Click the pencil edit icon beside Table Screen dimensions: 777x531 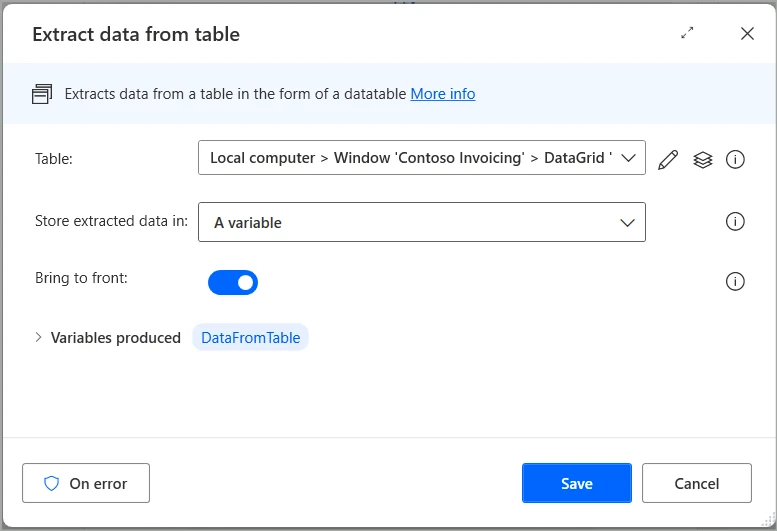click(x=668, y=159)
